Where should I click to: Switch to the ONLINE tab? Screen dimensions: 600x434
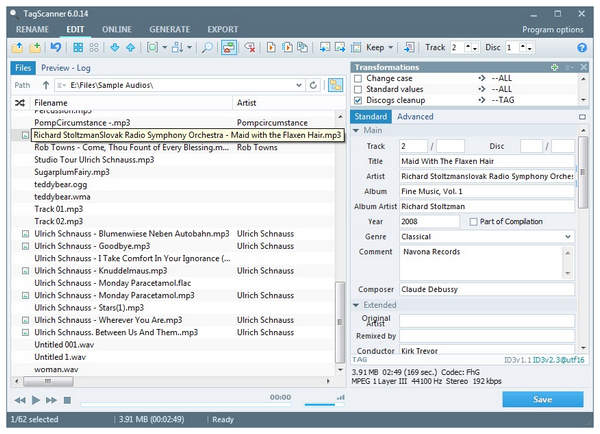117,29
